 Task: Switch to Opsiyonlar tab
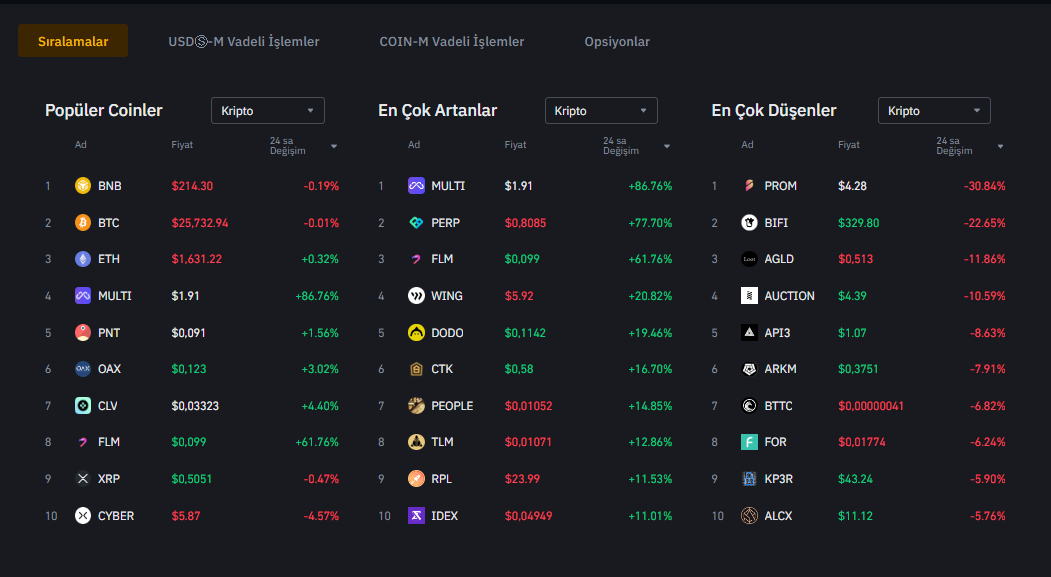[617, 42]
